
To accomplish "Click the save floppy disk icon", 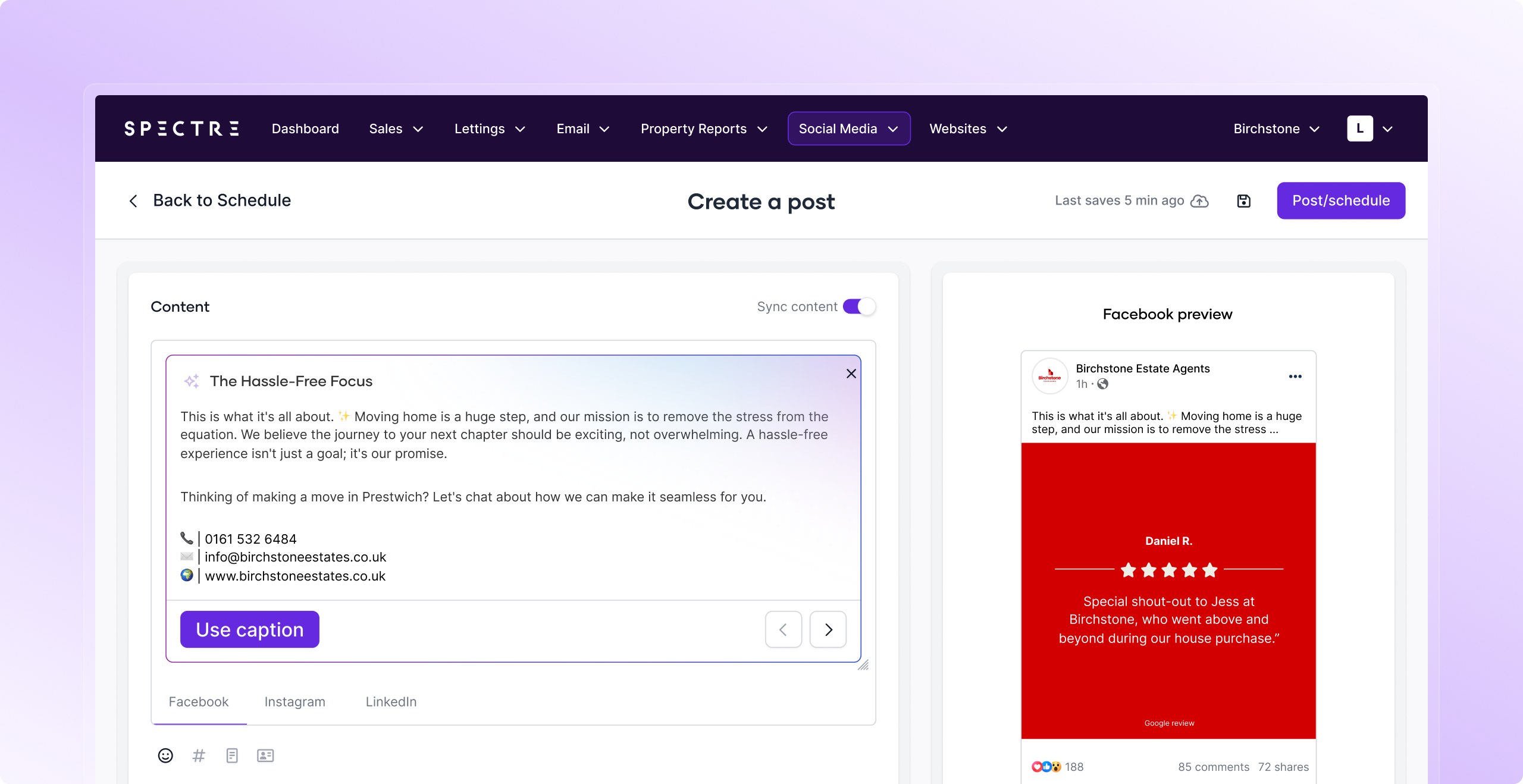I will pos(1243,201).
